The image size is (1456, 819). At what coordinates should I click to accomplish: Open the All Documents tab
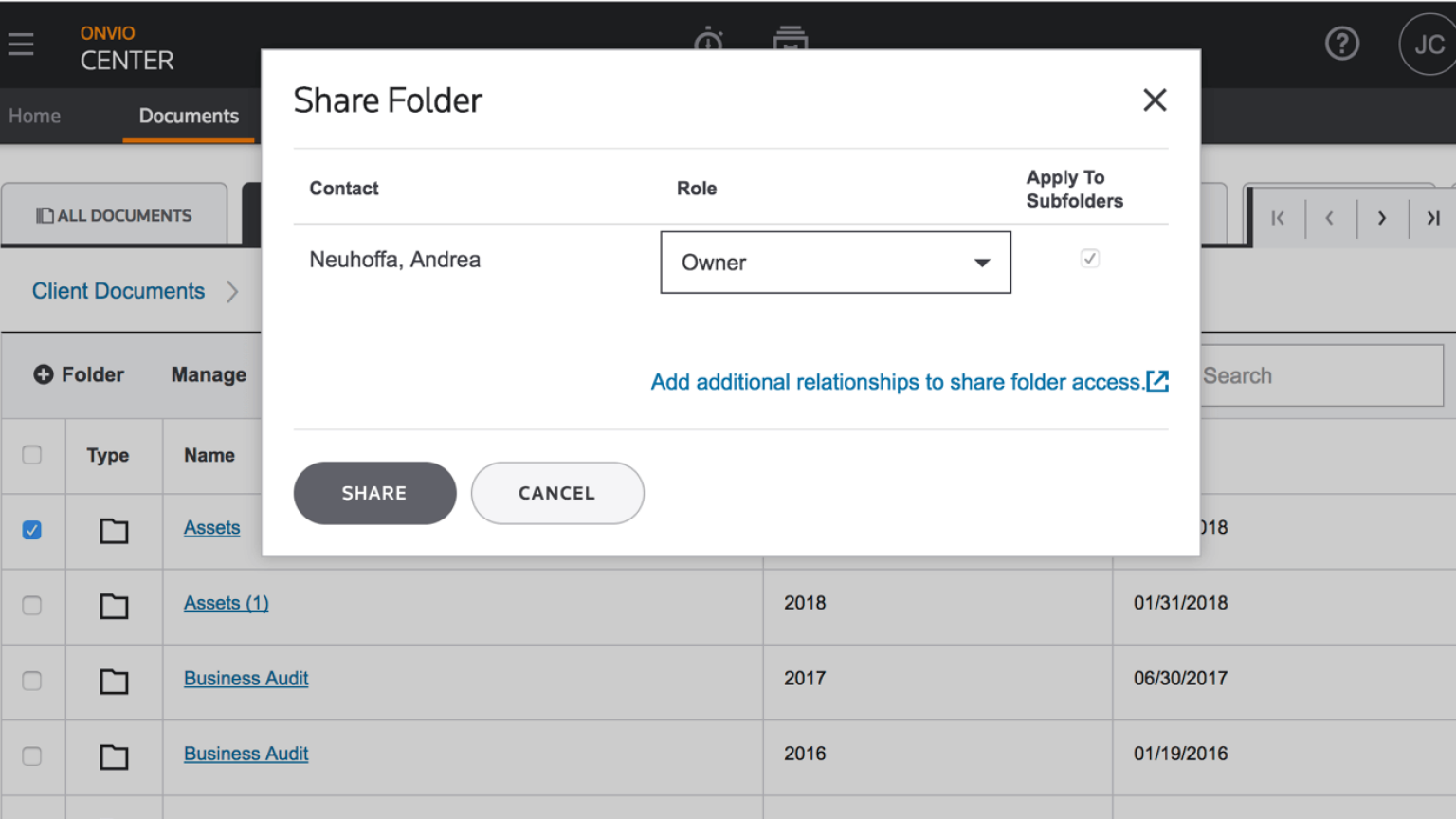[114, 215]
